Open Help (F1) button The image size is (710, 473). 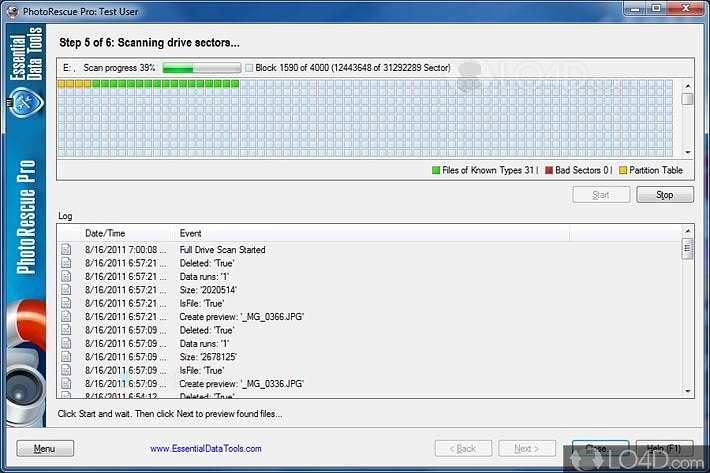point(664,449)
